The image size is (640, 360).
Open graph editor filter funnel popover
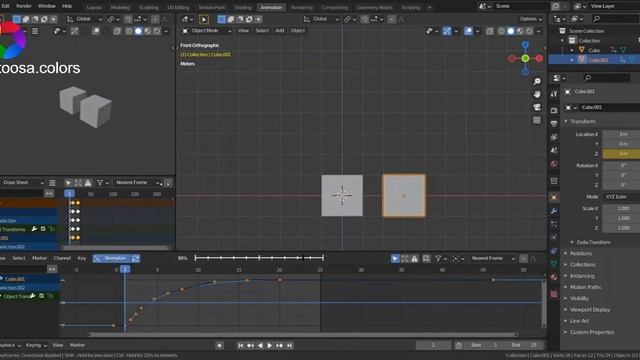click(x=440, y=258)
